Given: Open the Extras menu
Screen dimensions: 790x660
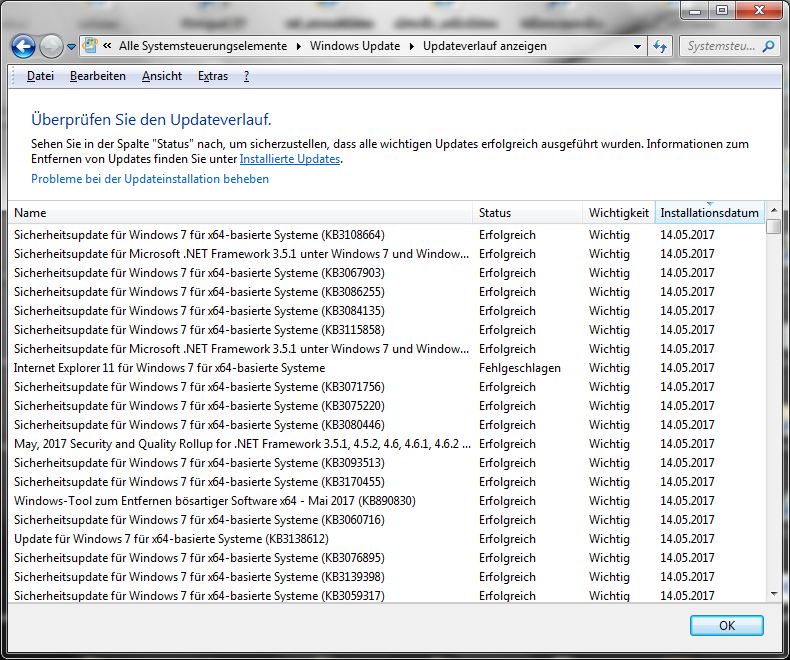Looking at the screenshot, I should coord(213,76).
